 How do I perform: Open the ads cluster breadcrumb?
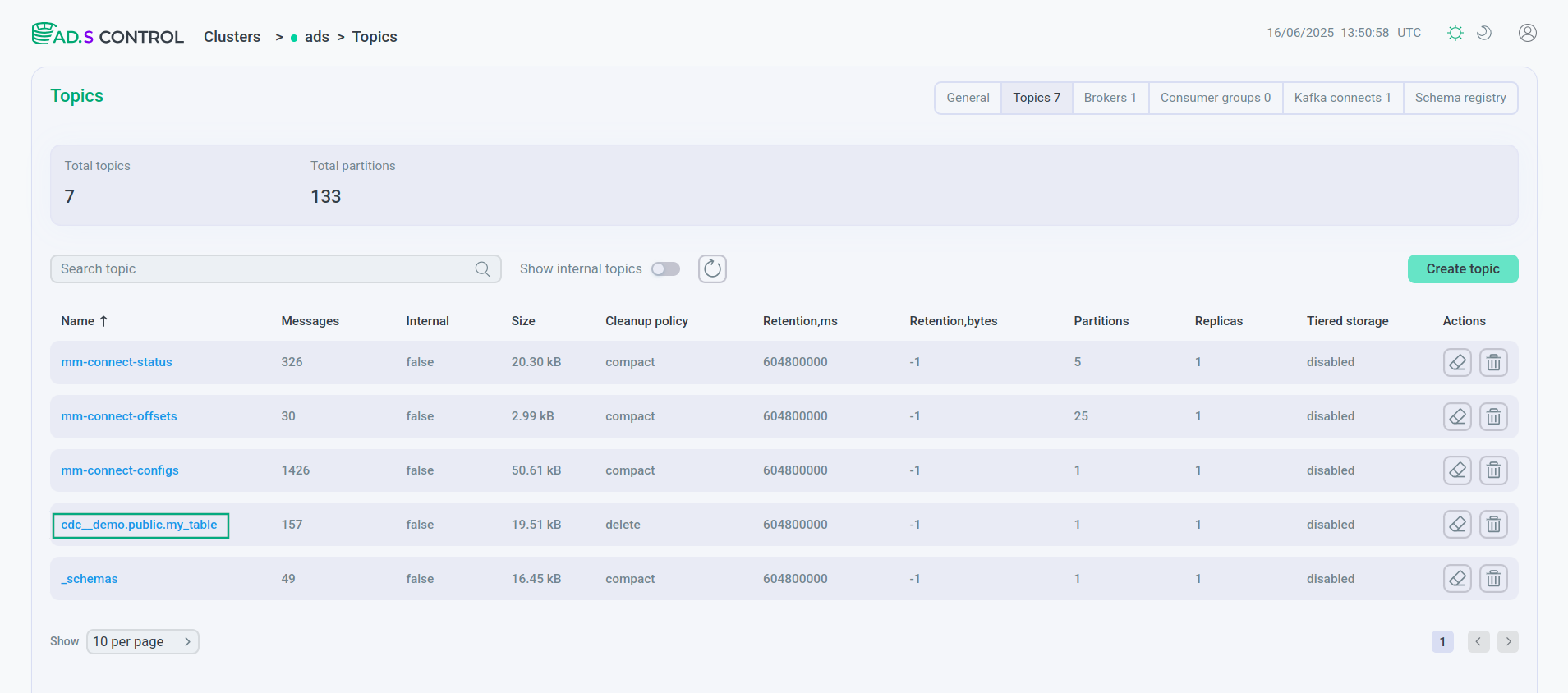316,37
